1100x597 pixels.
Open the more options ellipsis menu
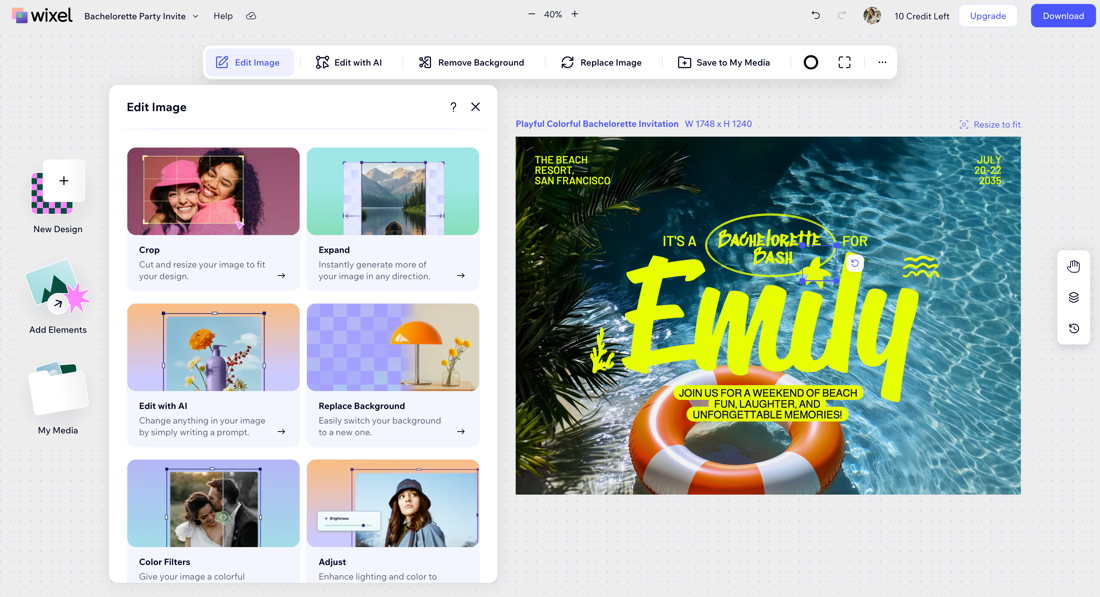point(882,62)
